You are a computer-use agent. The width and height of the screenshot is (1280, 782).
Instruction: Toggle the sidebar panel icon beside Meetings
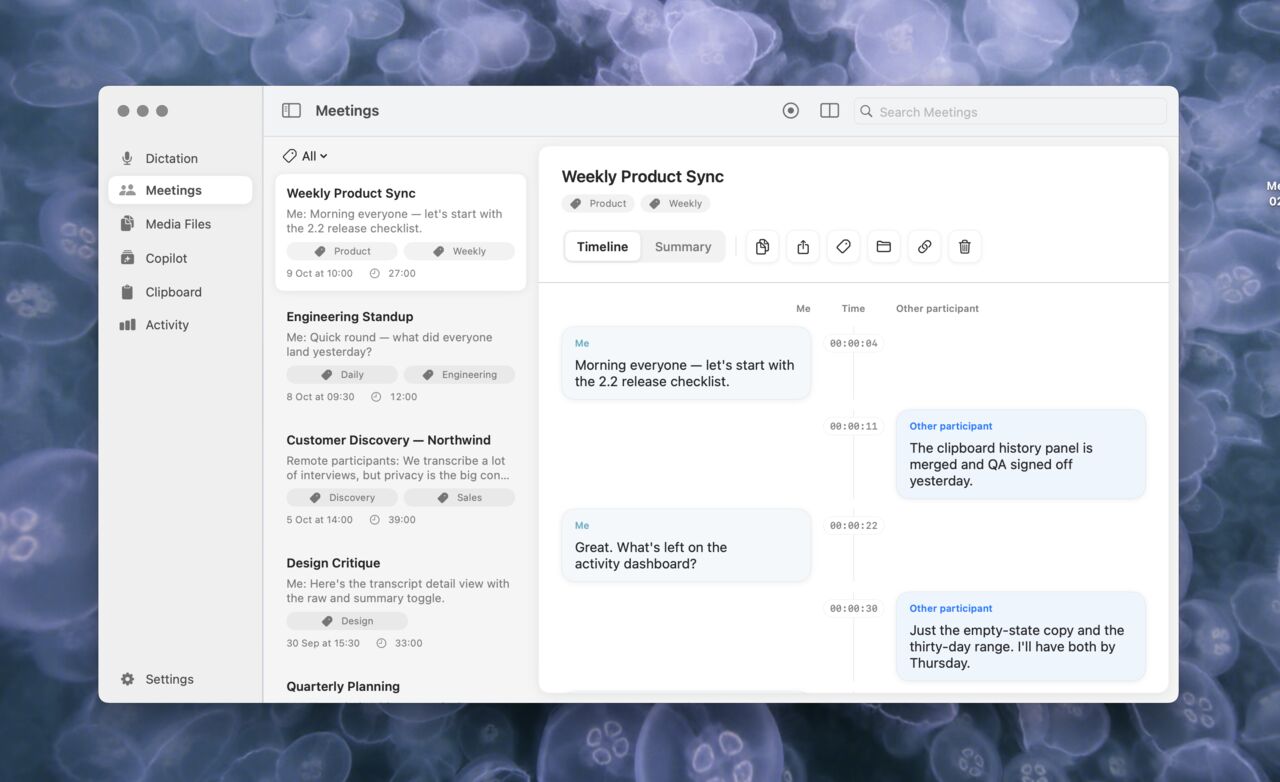291,111
